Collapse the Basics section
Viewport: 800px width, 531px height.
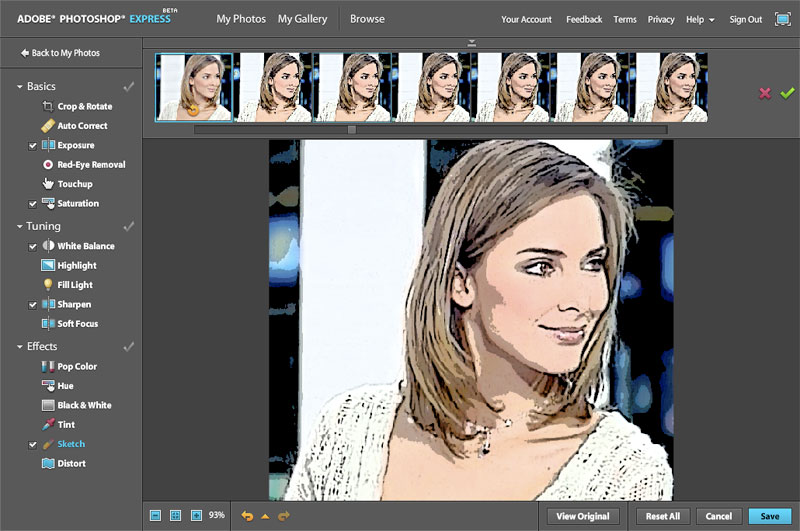pyautogui.click(x=20, y=87)
